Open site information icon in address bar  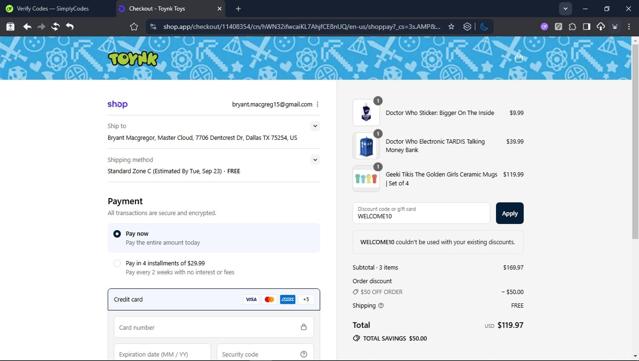click(x=153, y=26)
